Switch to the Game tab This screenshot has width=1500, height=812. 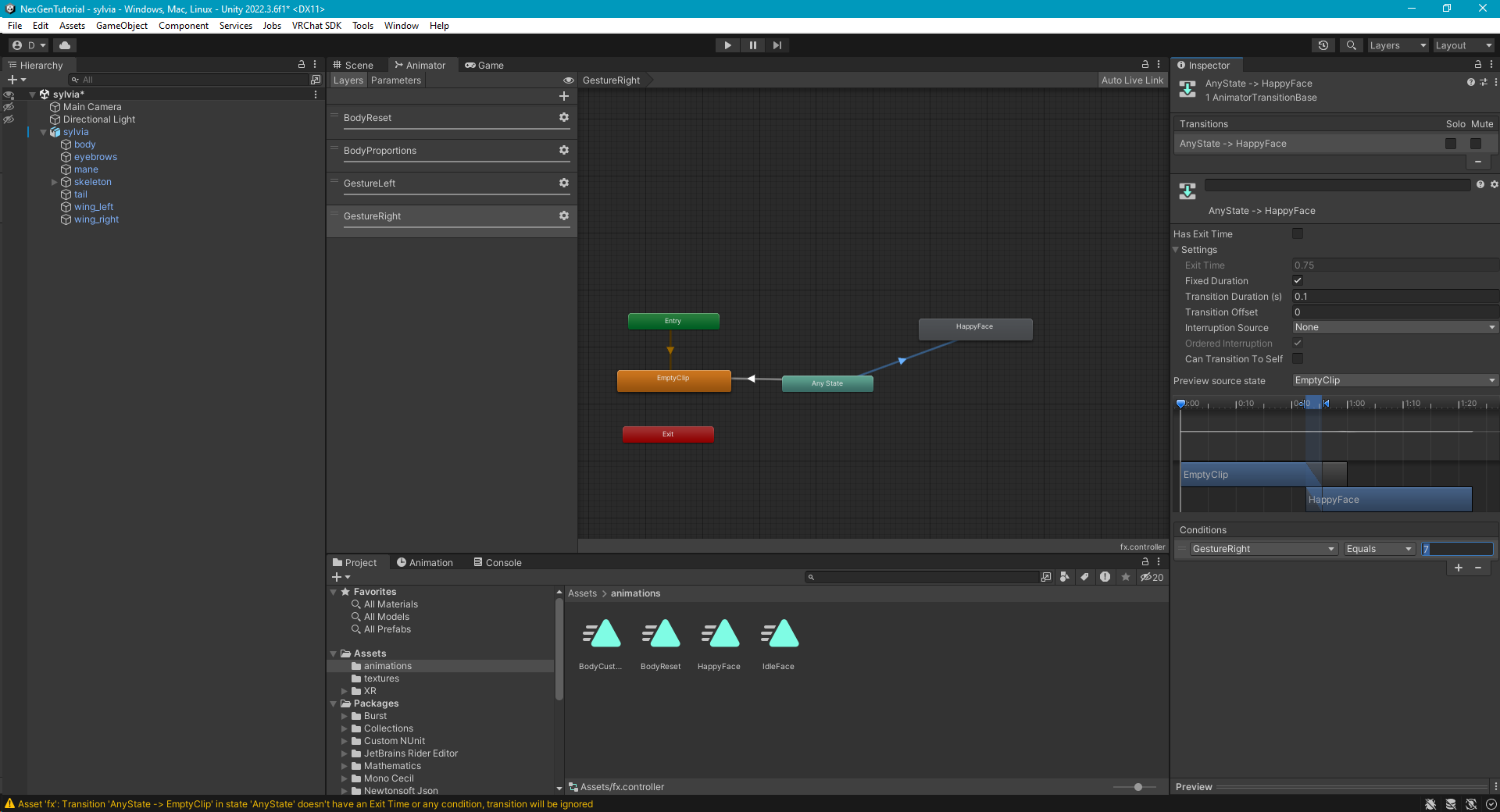[x=484, y=65]
